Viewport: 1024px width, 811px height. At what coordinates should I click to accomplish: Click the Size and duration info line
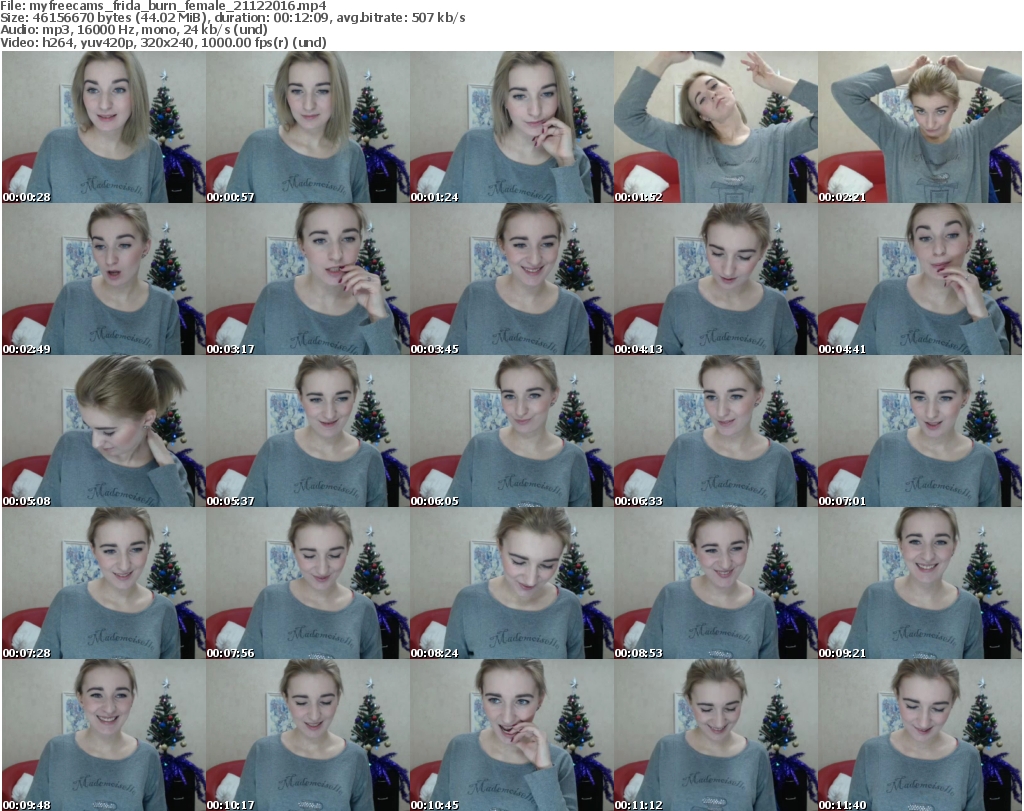tap(232, 18)
